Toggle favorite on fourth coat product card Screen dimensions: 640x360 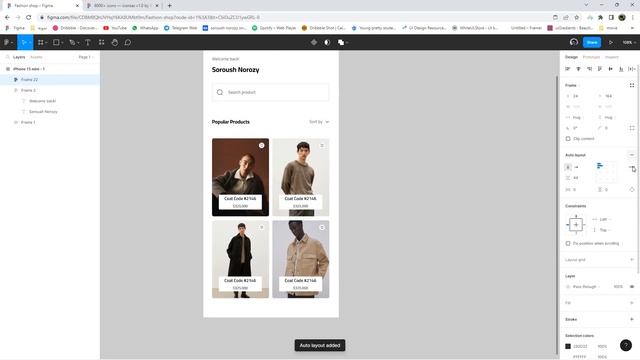(322, 227)
